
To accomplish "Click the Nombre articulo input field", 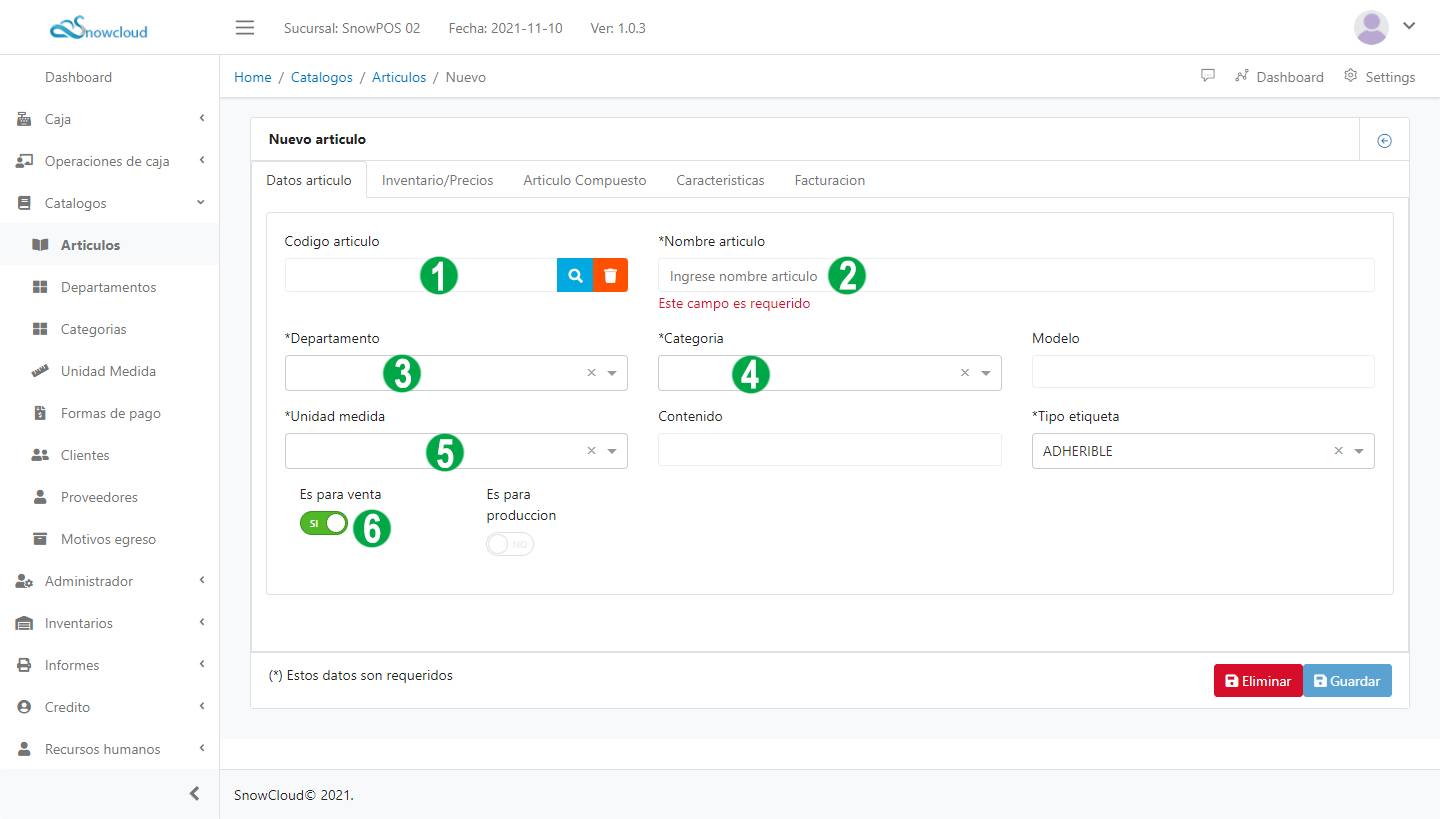I will tap(1016, 275).
